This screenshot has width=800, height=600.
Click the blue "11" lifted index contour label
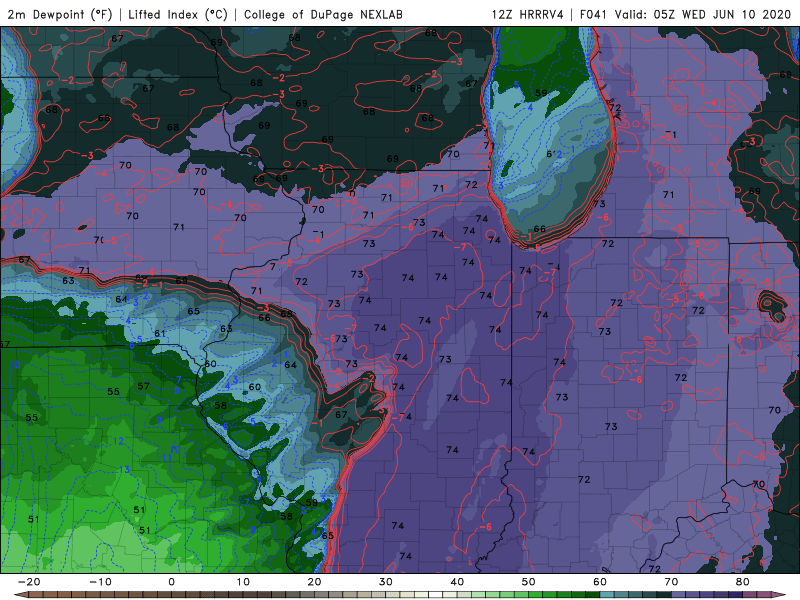[x=167, y=458]
